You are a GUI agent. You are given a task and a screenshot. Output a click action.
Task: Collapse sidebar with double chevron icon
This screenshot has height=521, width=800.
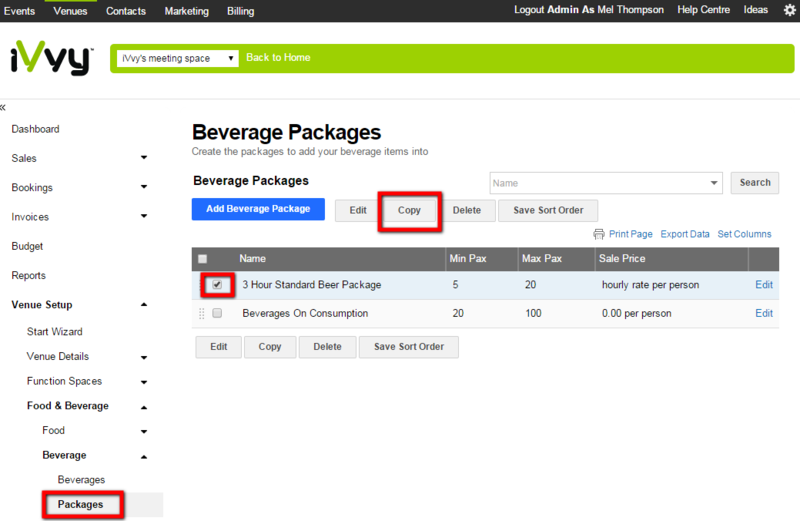3,107
